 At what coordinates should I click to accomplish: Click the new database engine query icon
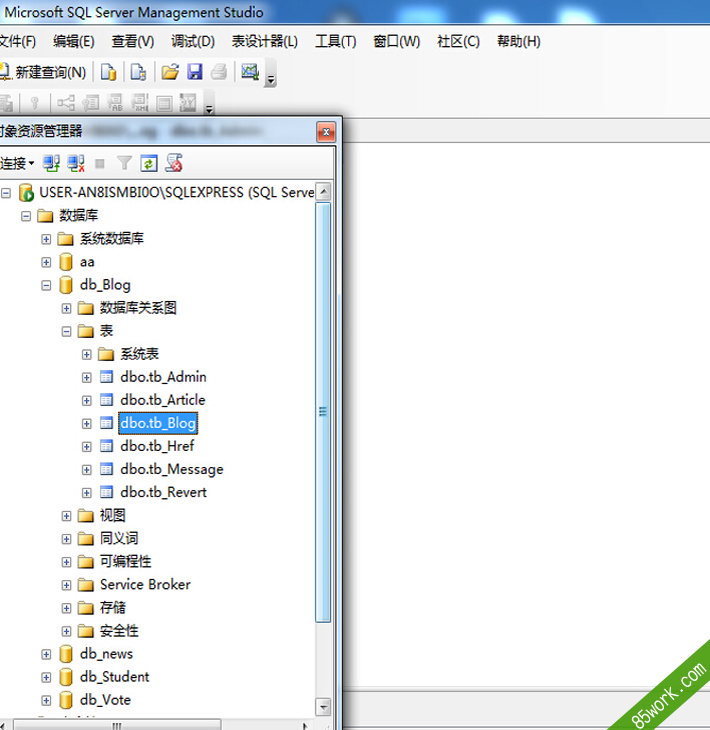pos(108,72)
